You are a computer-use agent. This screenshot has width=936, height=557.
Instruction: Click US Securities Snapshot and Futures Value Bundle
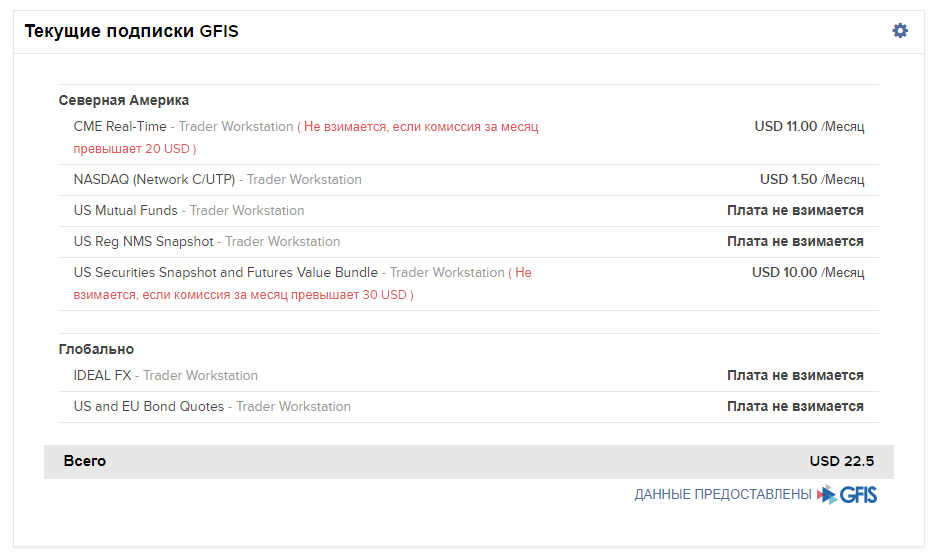coord(225,273)
